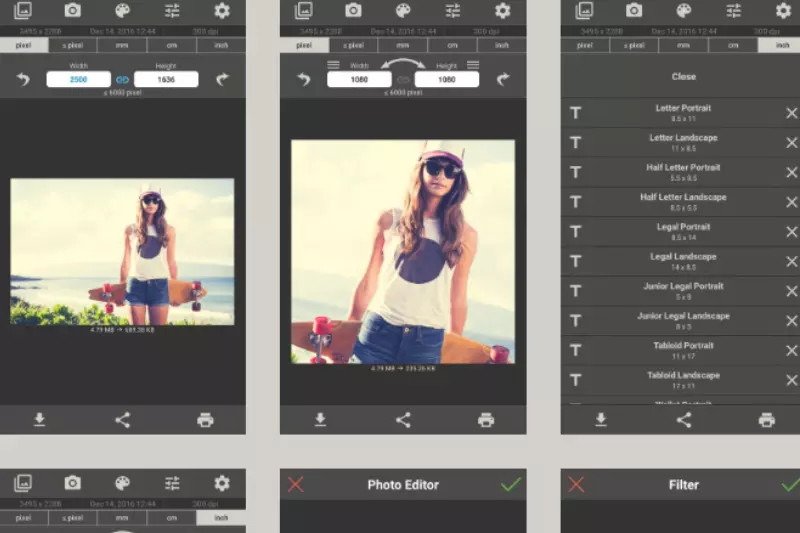Edit Junior Legal Portrait name via T icon

(x=576, y=291)
